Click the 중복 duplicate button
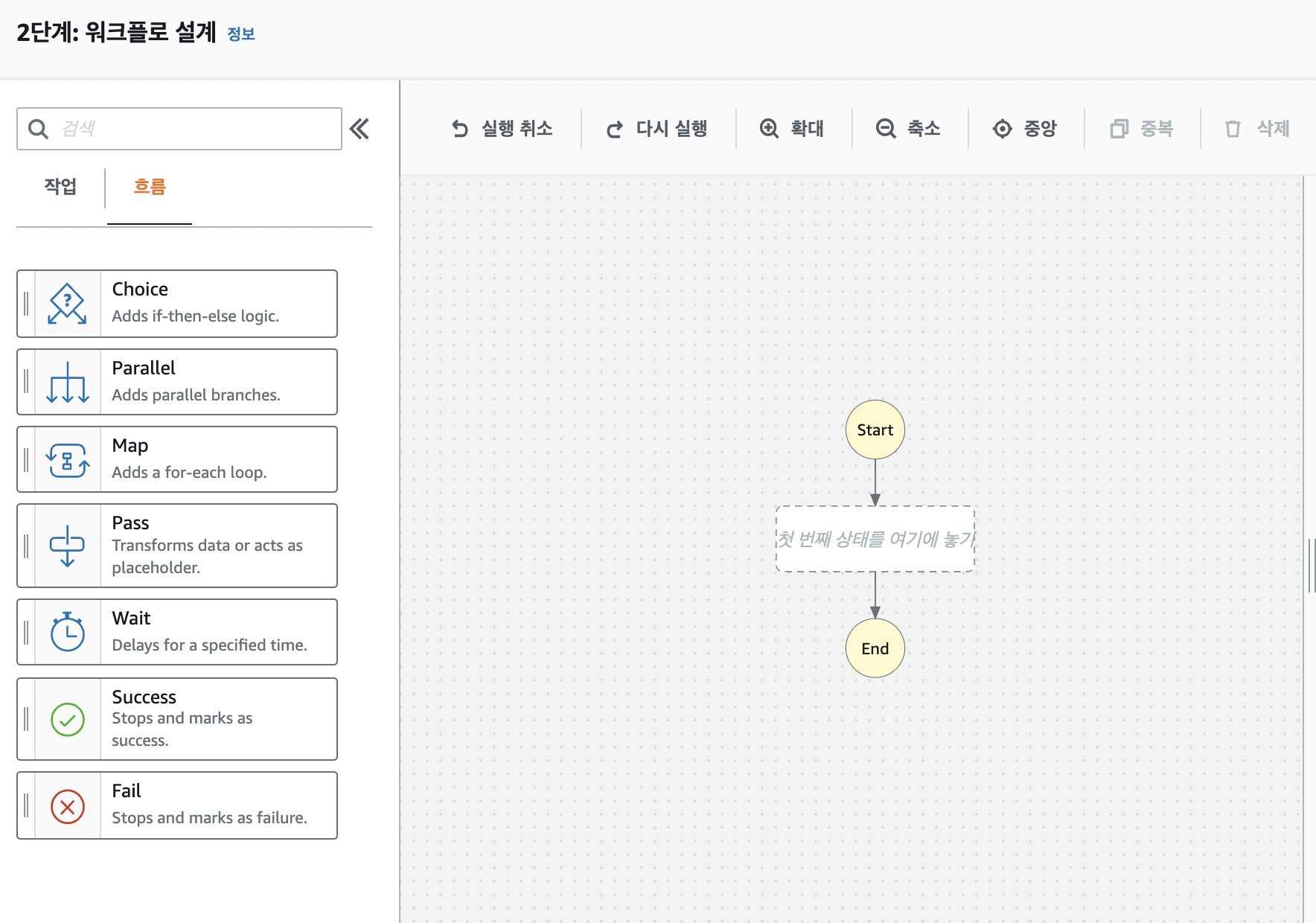Viewport: 1316px width, 923px height. coord(1141,129)
